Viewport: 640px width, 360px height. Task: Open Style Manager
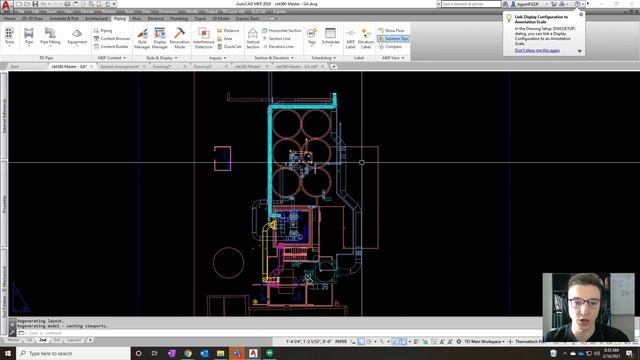click(142, 38)
